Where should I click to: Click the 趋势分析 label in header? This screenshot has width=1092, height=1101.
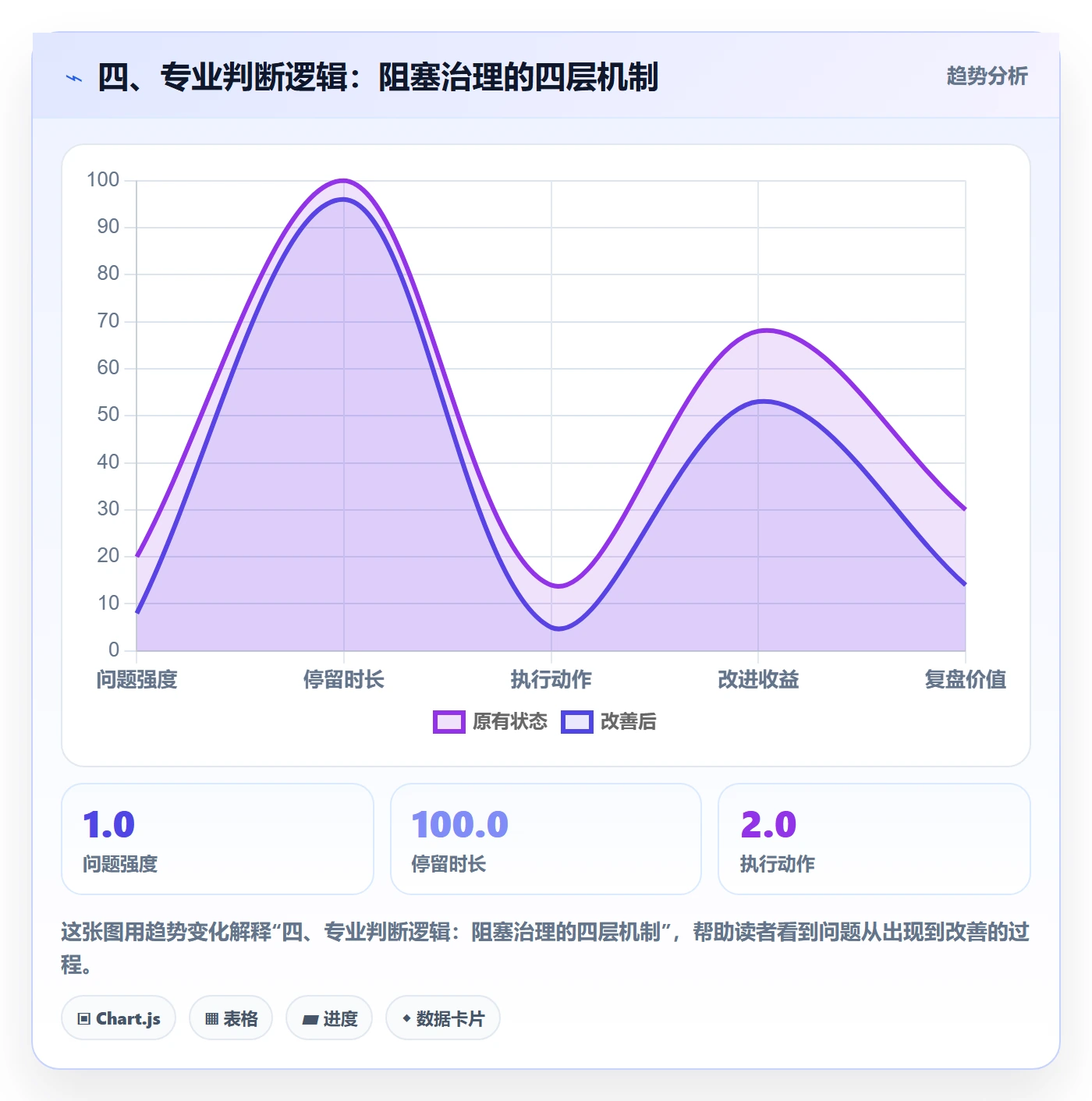[x=987, y=76]
